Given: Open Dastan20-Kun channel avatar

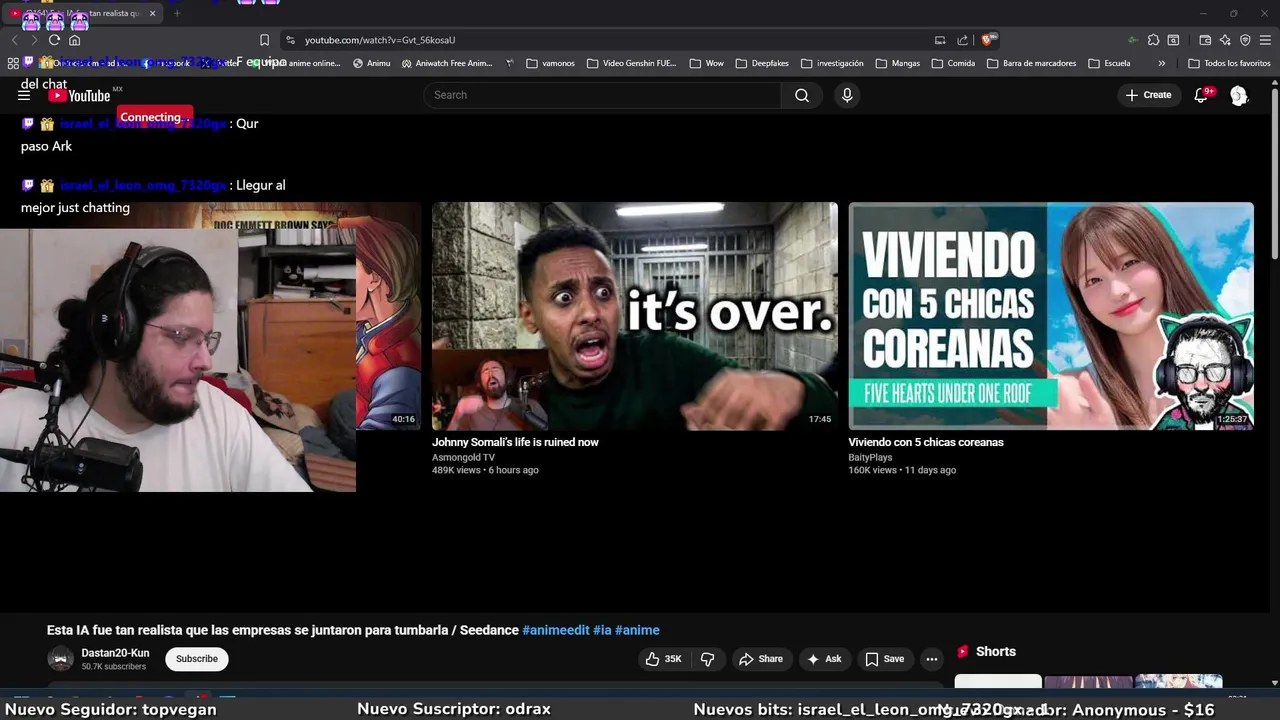Looking at the screenshot, I should pos(61,659).
